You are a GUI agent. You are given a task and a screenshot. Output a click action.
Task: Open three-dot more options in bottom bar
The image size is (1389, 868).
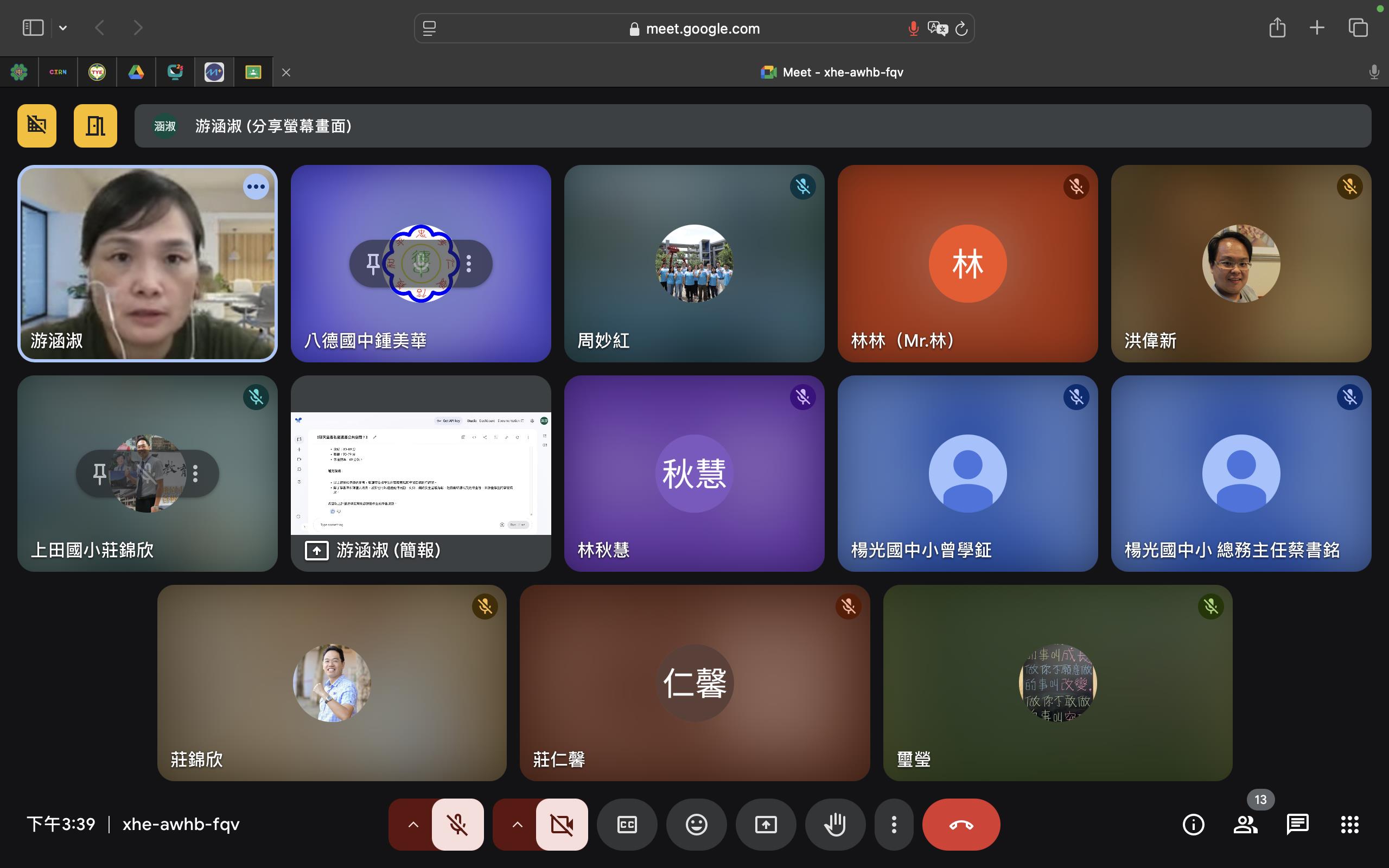click(894, 825)
